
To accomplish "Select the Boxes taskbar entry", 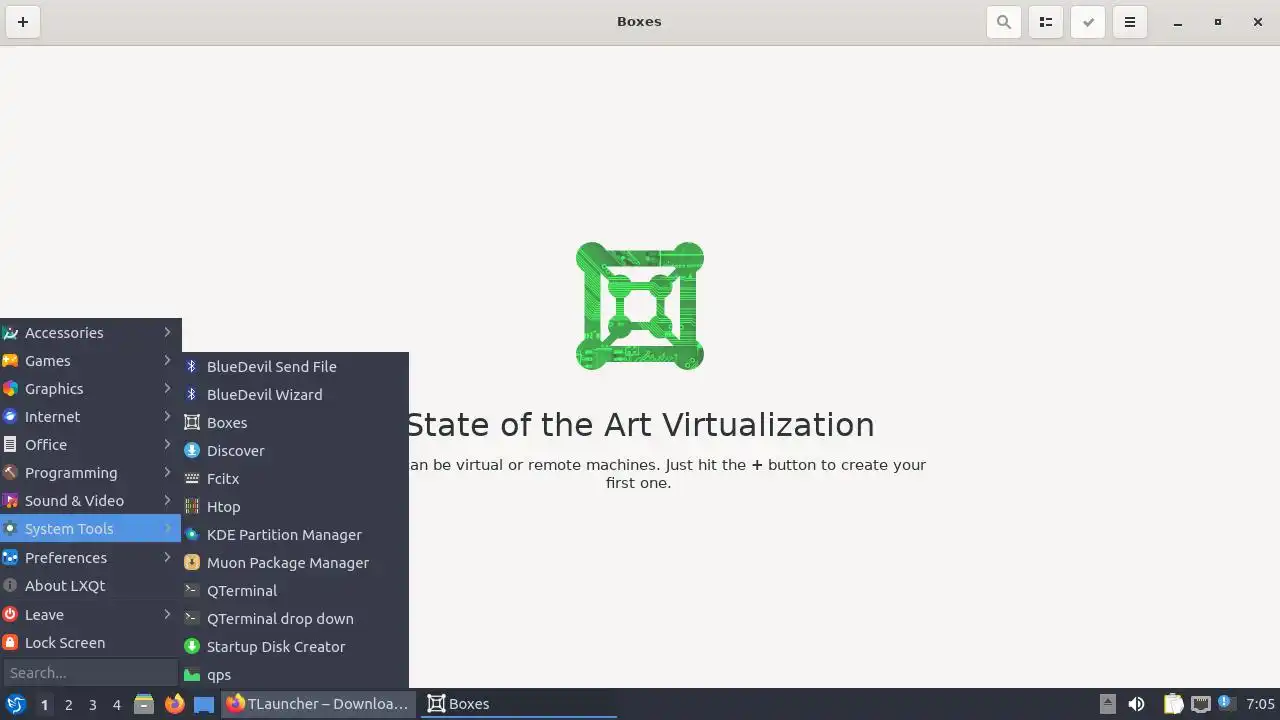I will tap(519, 704).
